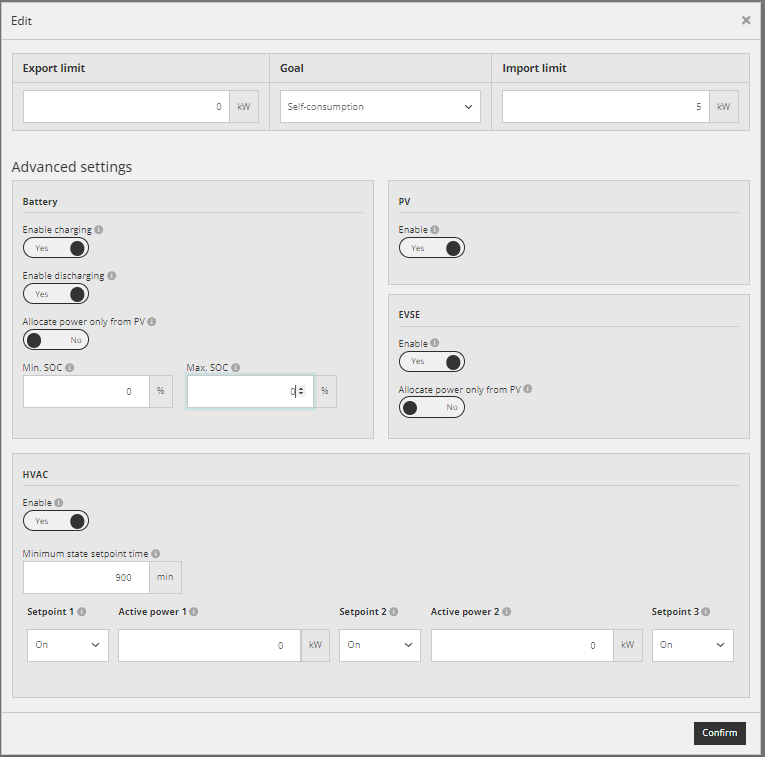Click the min unit label
765x757 pixels.
pyautogui.click(x=165, y=578)
